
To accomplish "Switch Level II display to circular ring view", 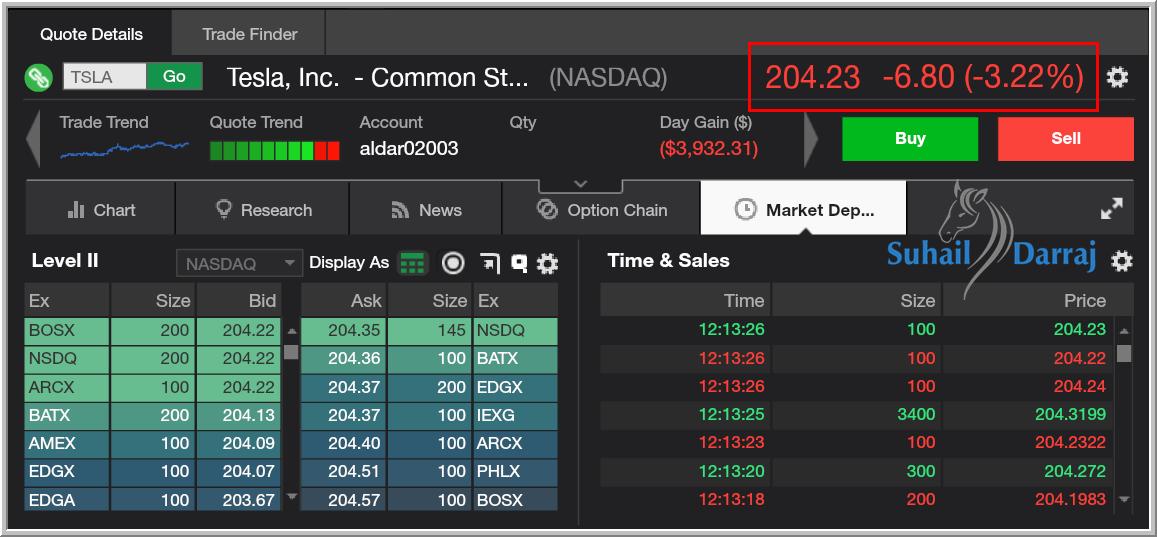I will coord(453,263).
